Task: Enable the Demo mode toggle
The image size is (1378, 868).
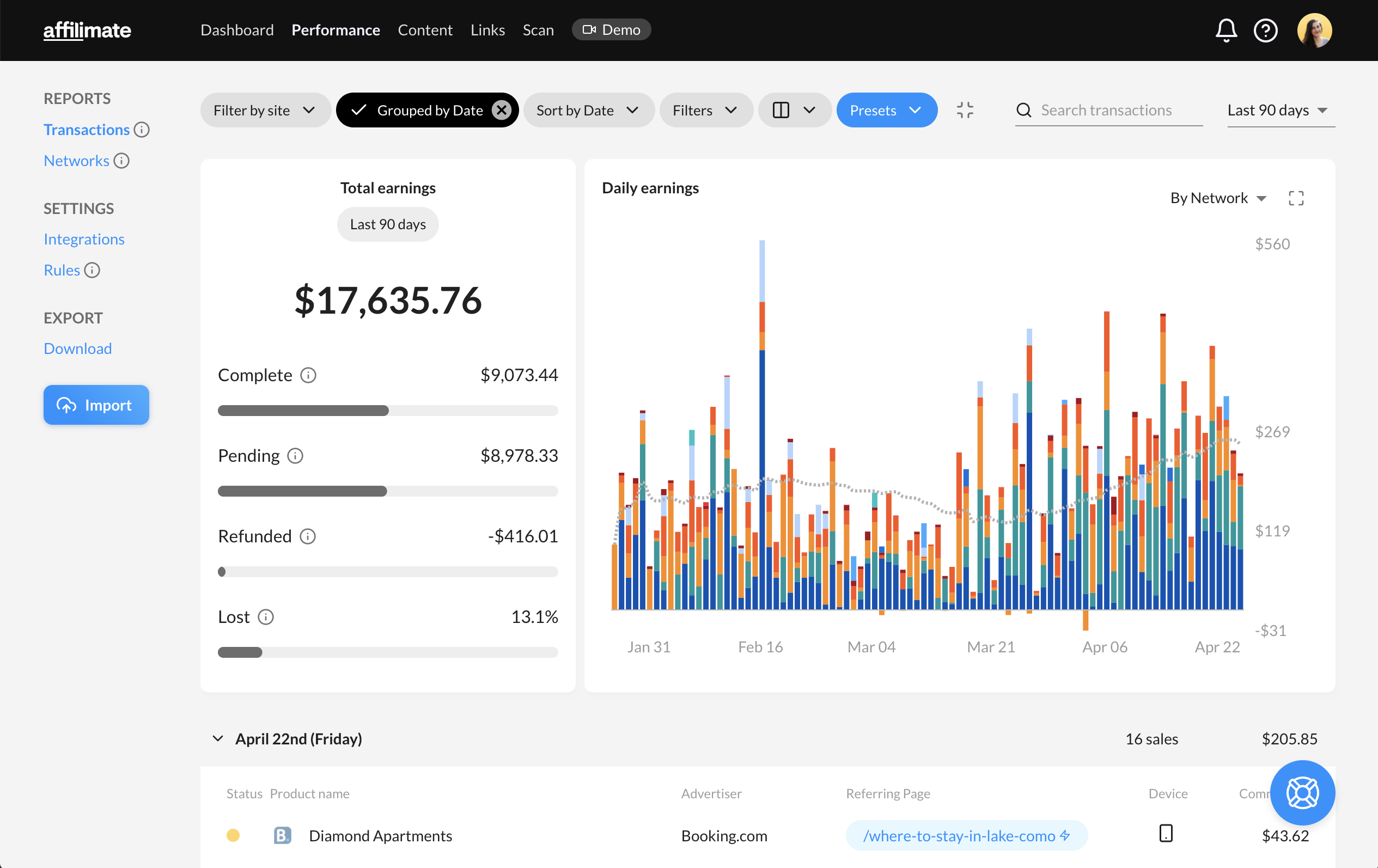Action: (610, 29)
